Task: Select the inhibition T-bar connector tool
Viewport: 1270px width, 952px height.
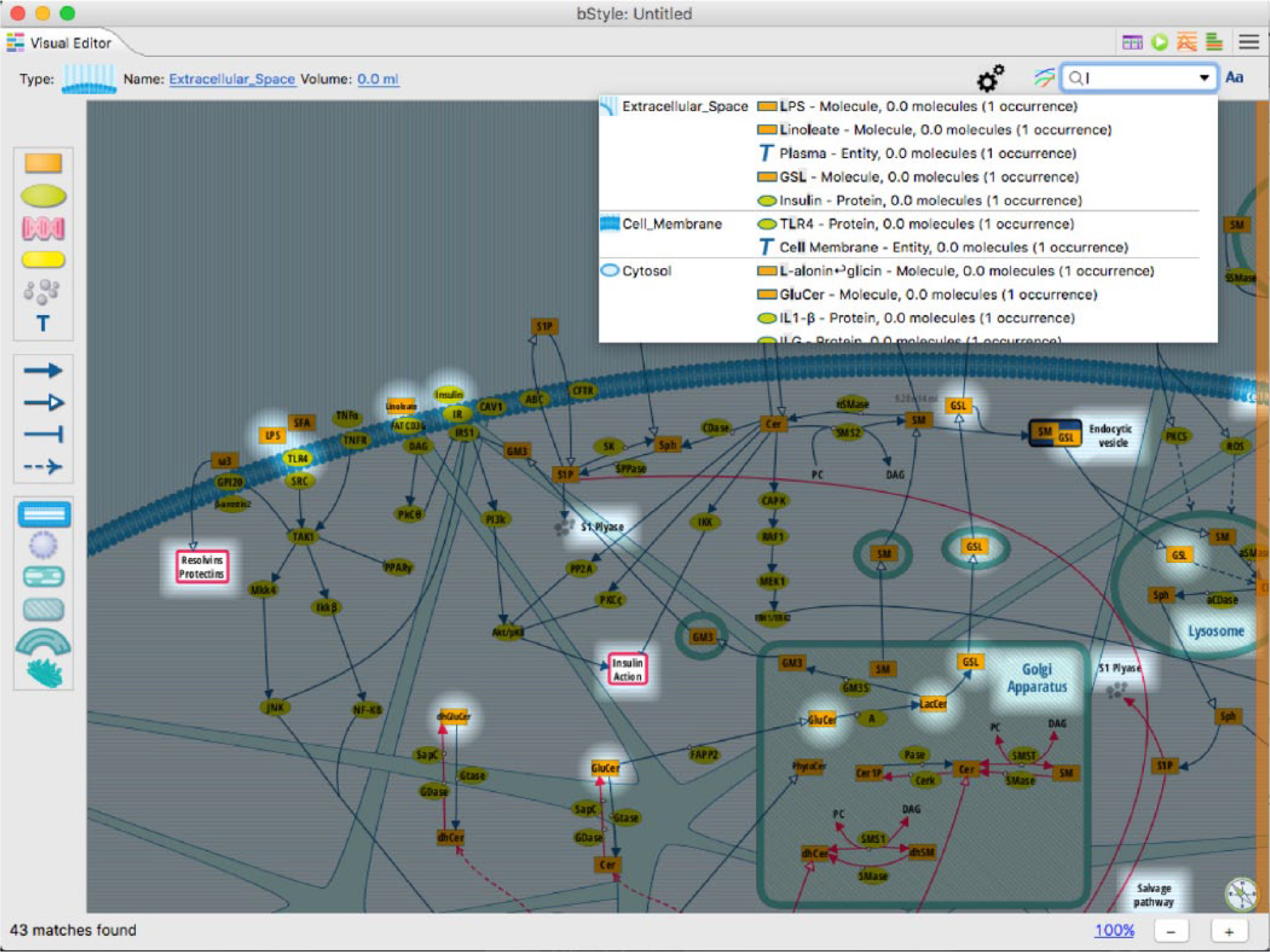Action: pyautogui.click(x=43, y=434)
